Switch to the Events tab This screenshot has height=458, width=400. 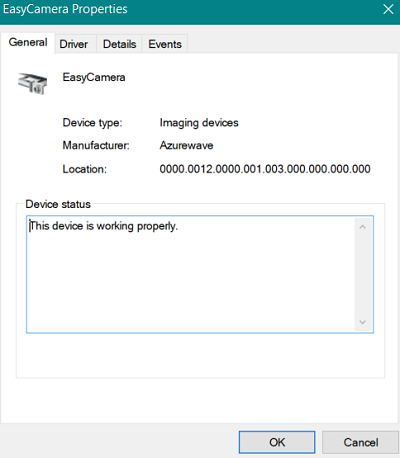click(x=165, y=44)
